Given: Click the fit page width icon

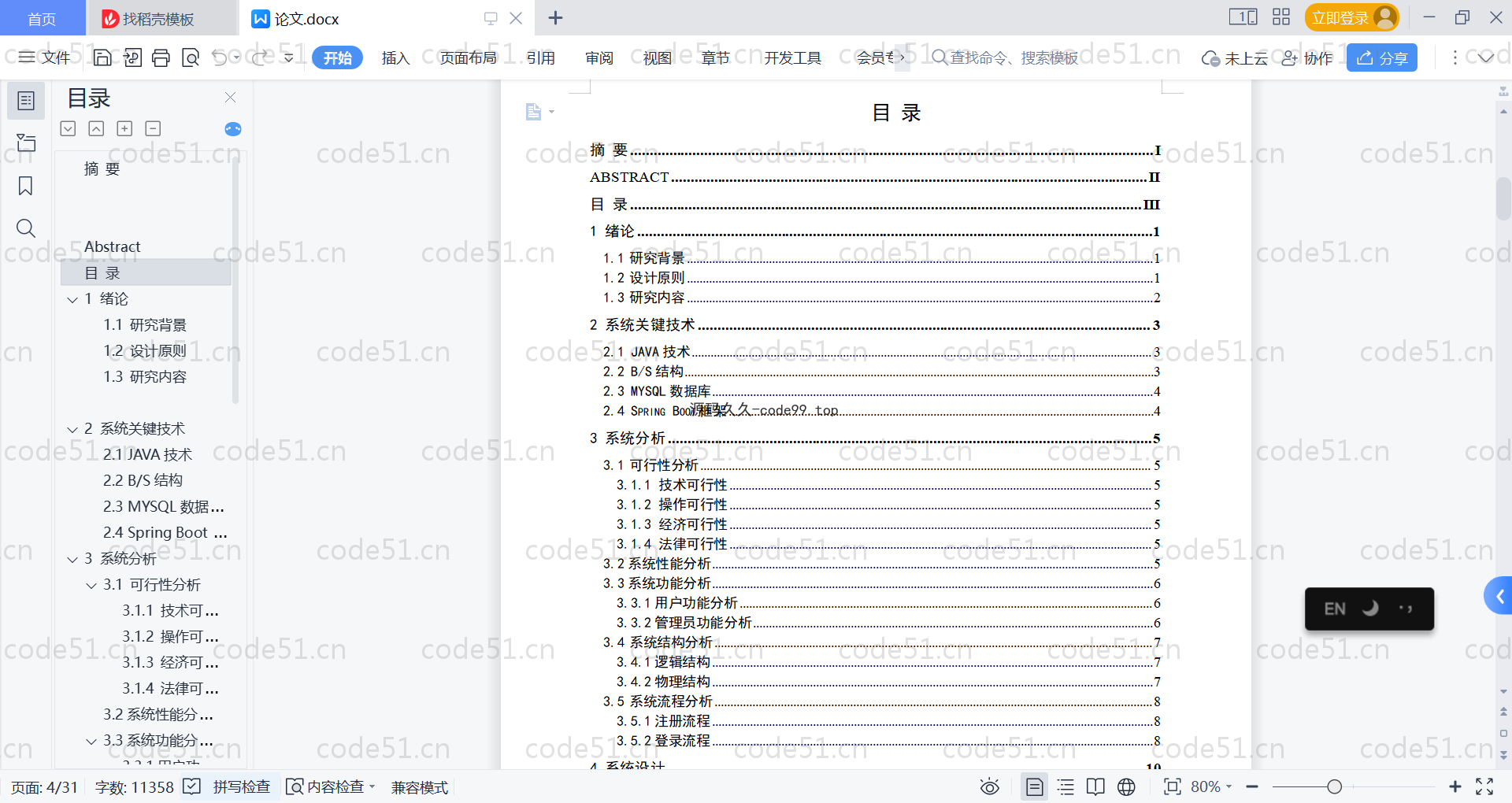Looking at the screenshot, I should 1173,786.
